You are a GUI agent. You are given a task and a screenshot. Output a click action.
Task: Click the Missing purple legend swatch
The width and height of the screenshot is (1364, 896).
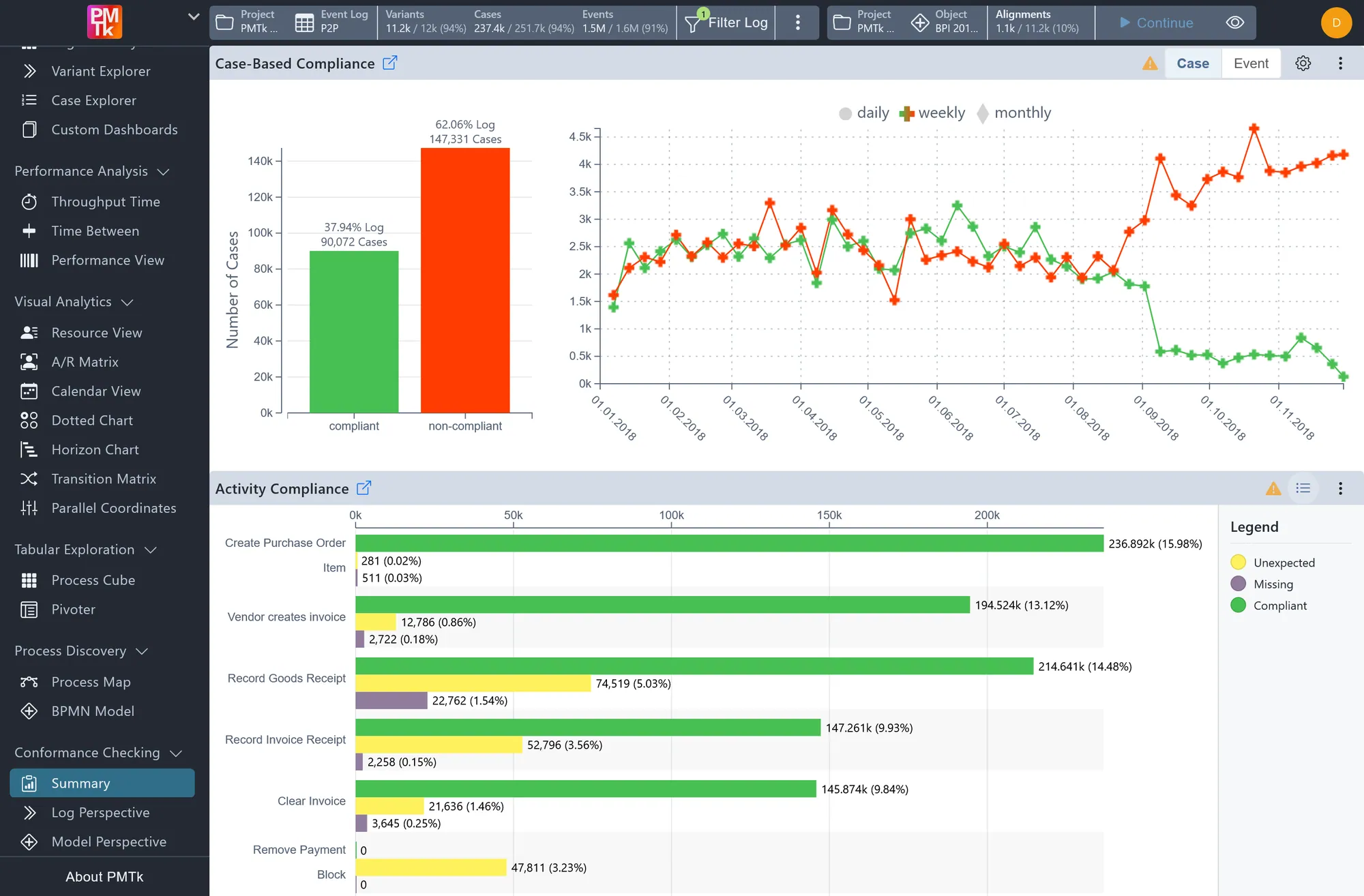click(1239, 584)
